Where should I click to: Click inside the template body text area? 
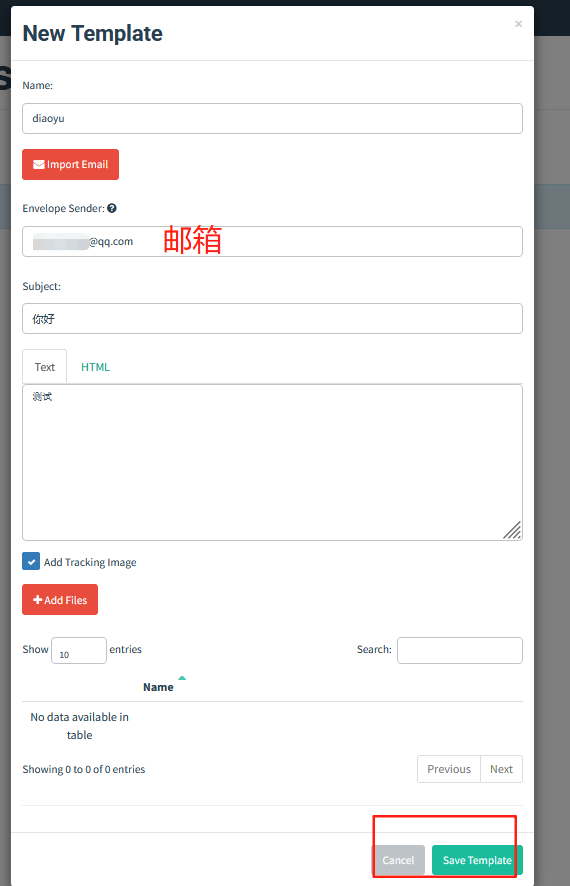point(272,462)
